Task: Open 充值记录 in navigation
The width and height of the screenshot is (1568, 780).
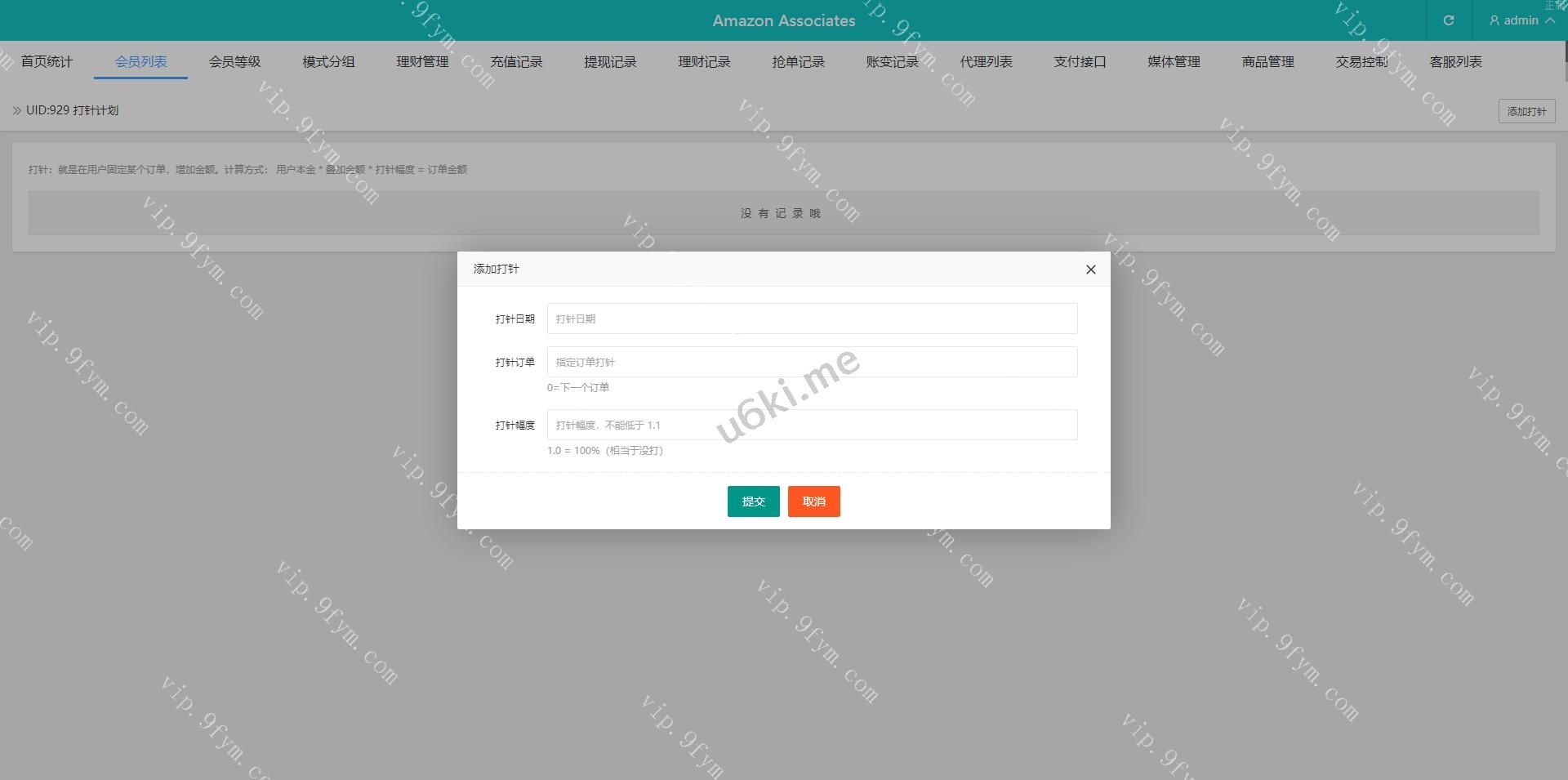Action: (516, 62)
